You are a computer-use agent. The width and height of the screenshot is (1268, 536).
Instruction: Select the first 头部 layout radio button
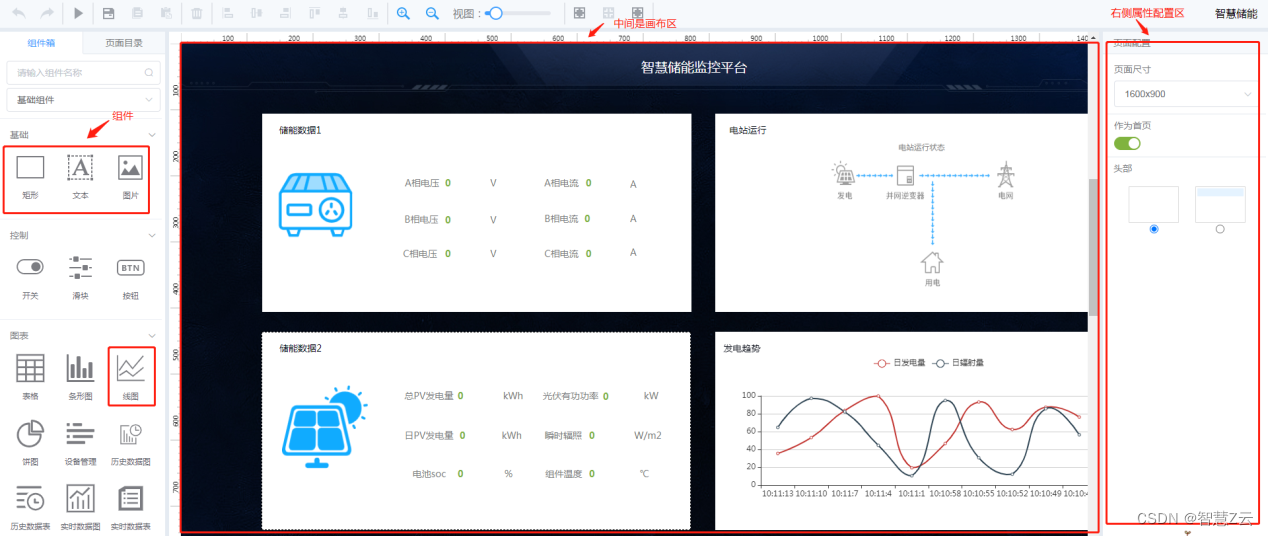pos(1154,229)
